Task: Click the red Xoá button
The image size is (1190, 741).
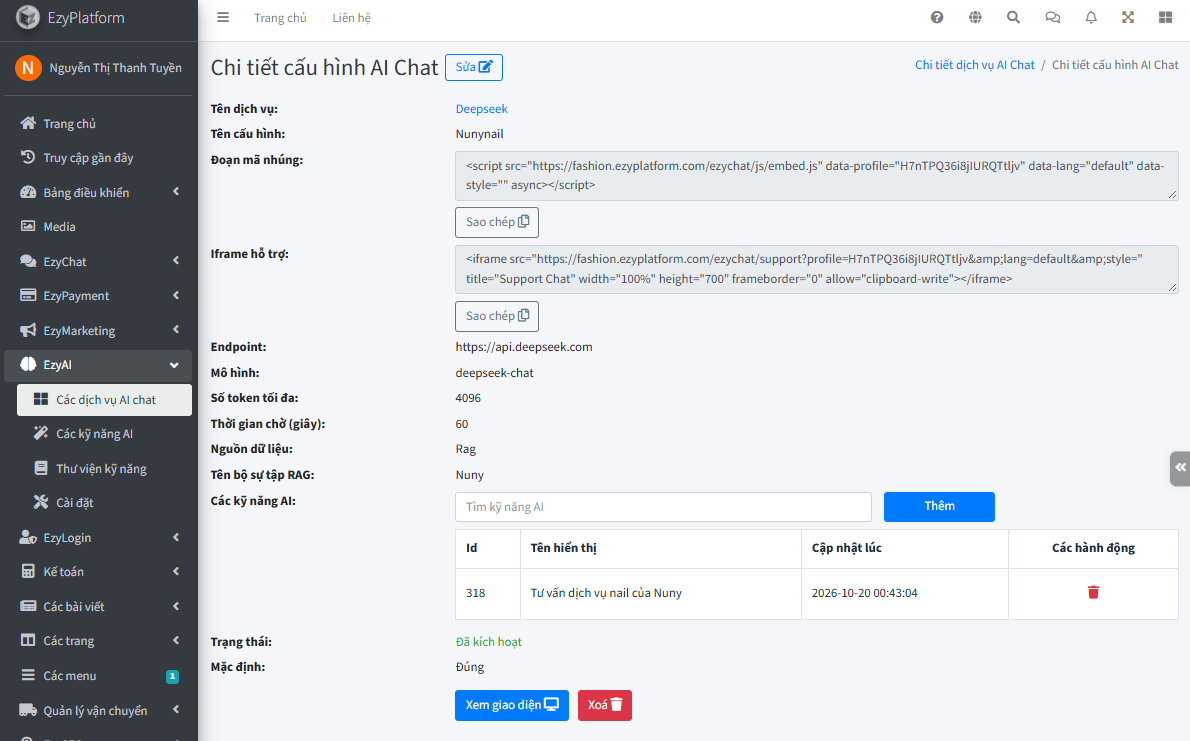Action: click(605, 705)
